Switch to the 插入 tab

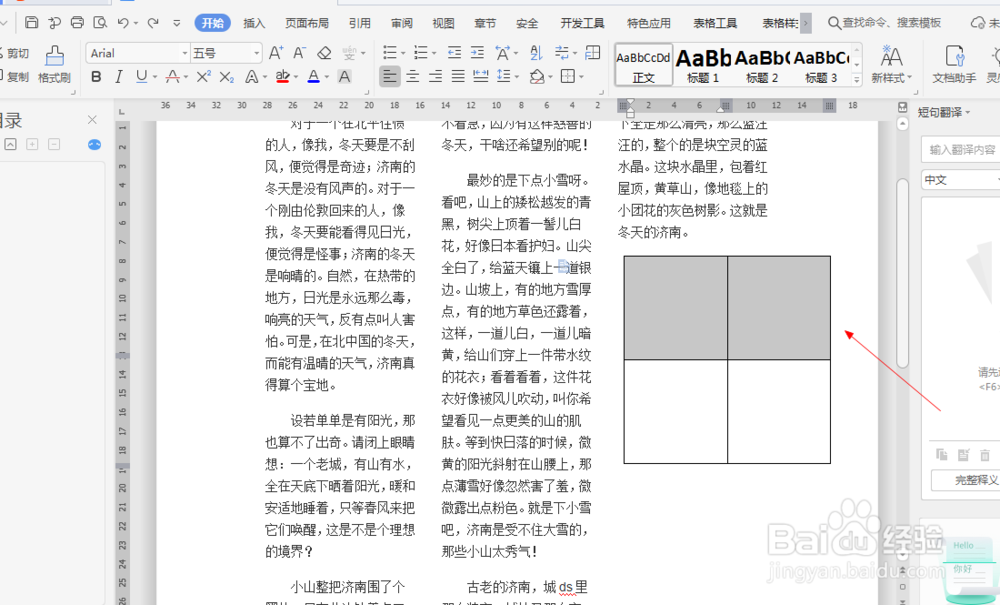pyautogui.click(x=254, y=24)
